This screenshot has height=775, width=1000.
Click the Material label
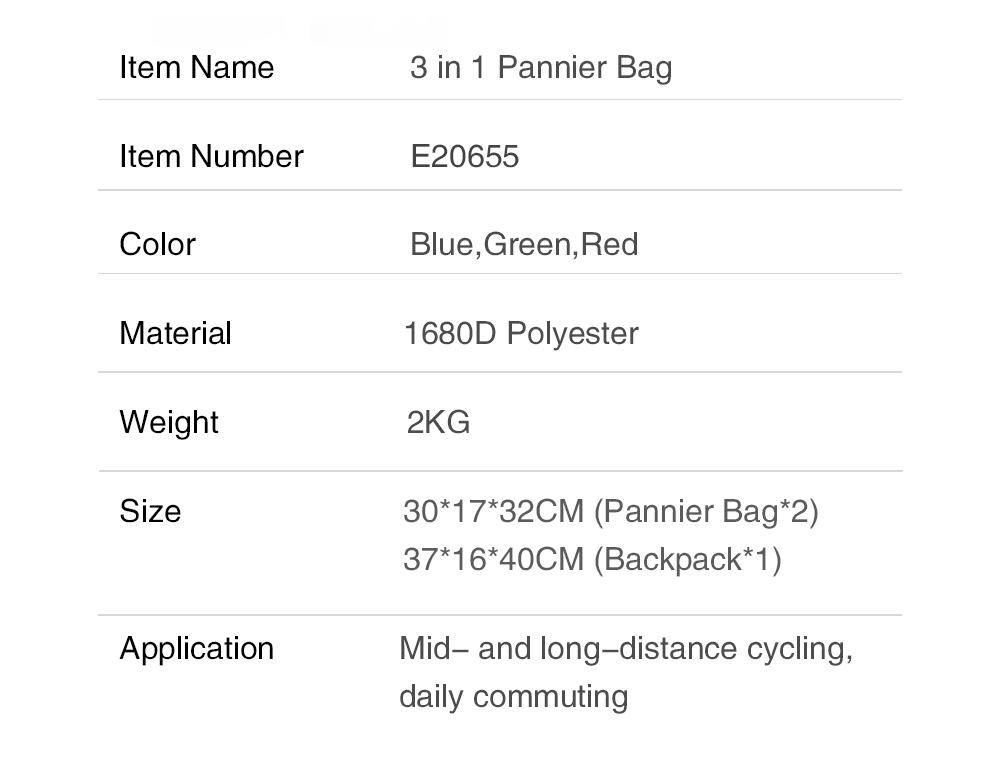click(175, 334)
